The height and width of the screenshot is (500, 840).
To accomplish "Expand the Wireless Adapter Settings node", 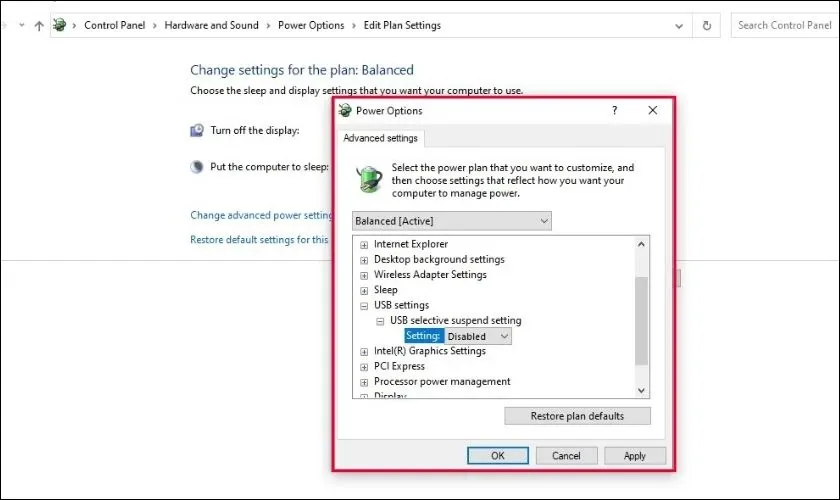I will (364, 275).
